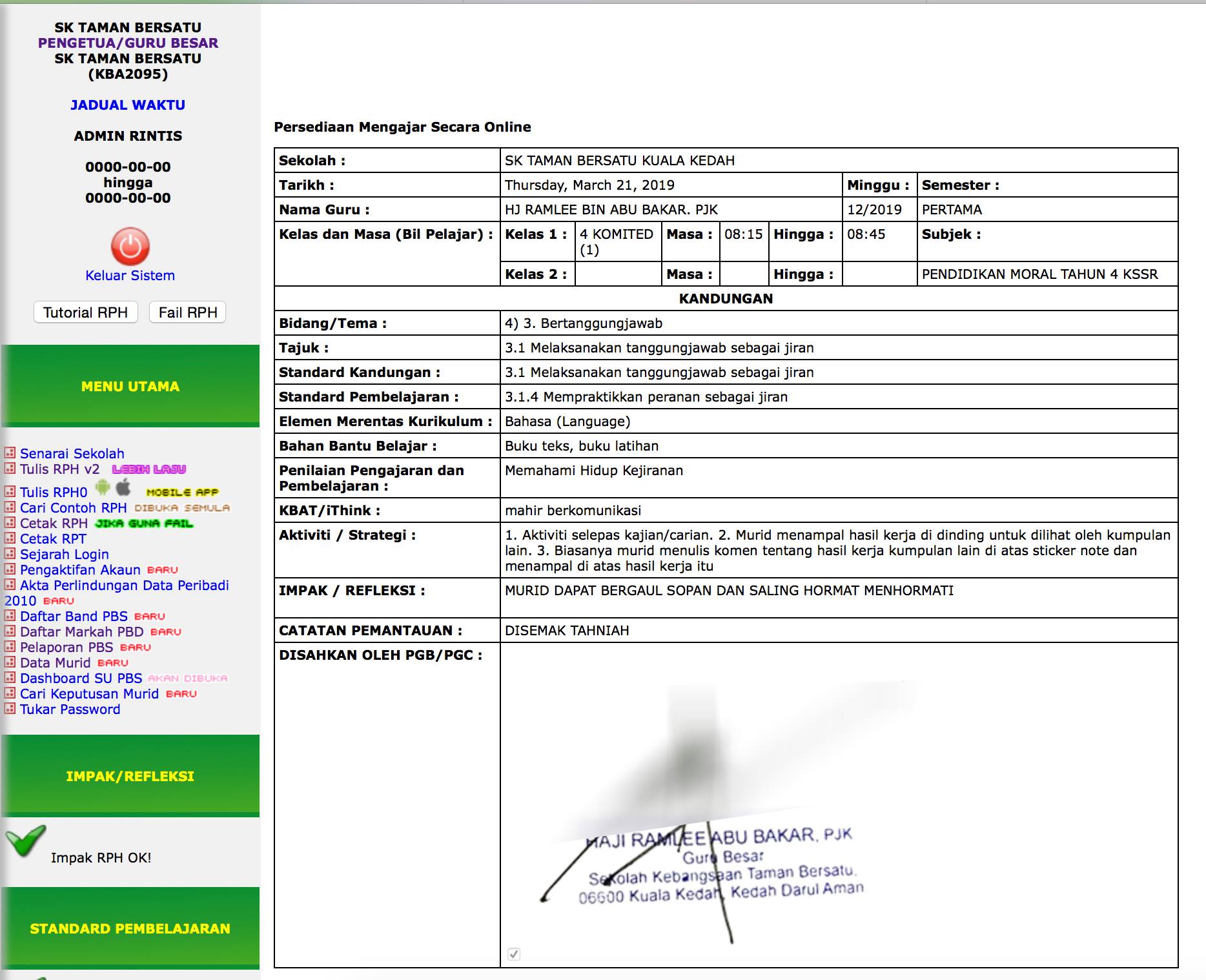Click the red grid icon beside Tukar Password
1206x980 pixels.
point(10,708)
